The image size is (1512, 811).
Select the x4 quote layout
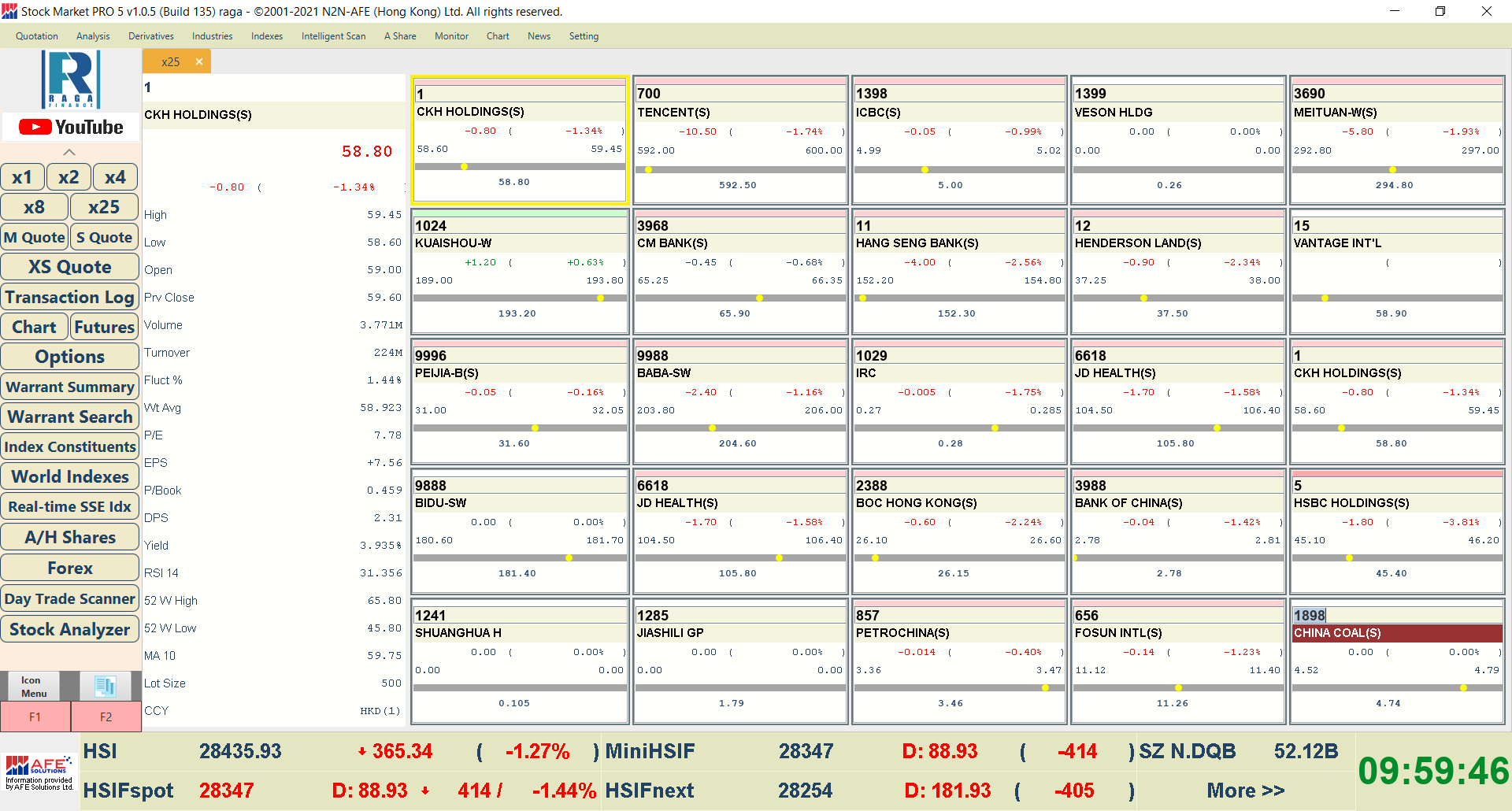(115, 177)
